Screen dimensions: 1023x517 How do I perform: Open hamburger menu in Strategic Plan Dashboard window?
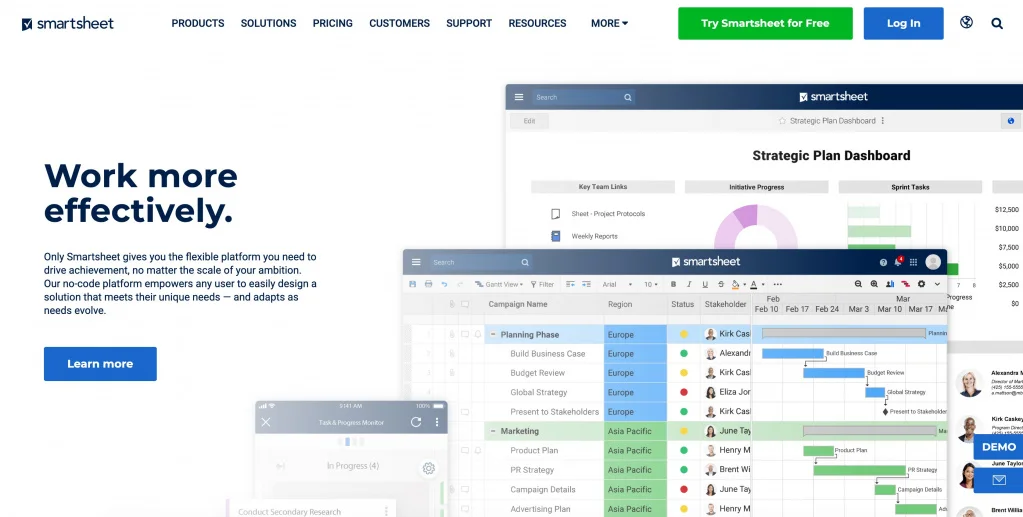tap(519, 97)
